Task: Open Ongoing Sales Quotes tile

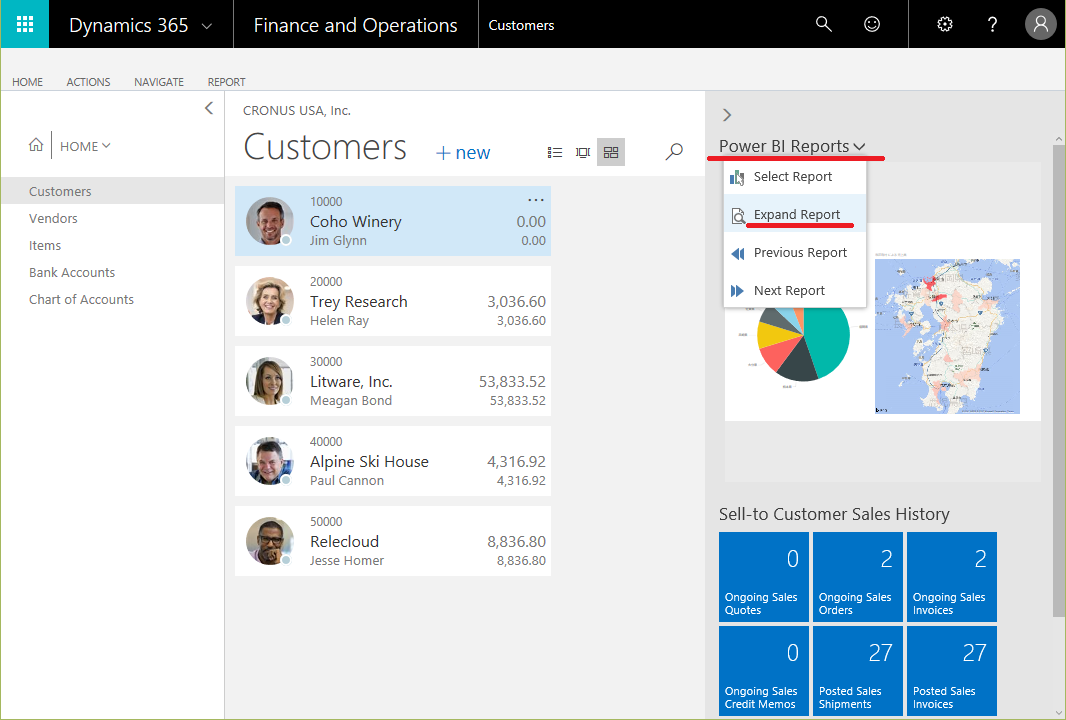Action: pyautogui.click(x=764, y=577)
